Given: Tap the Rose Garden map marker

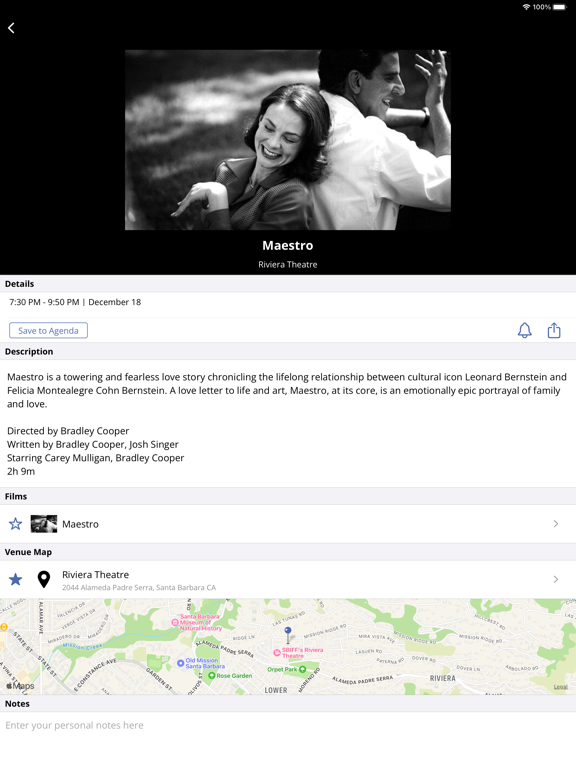Looking at the screenshot, I should tap(212, 675).
